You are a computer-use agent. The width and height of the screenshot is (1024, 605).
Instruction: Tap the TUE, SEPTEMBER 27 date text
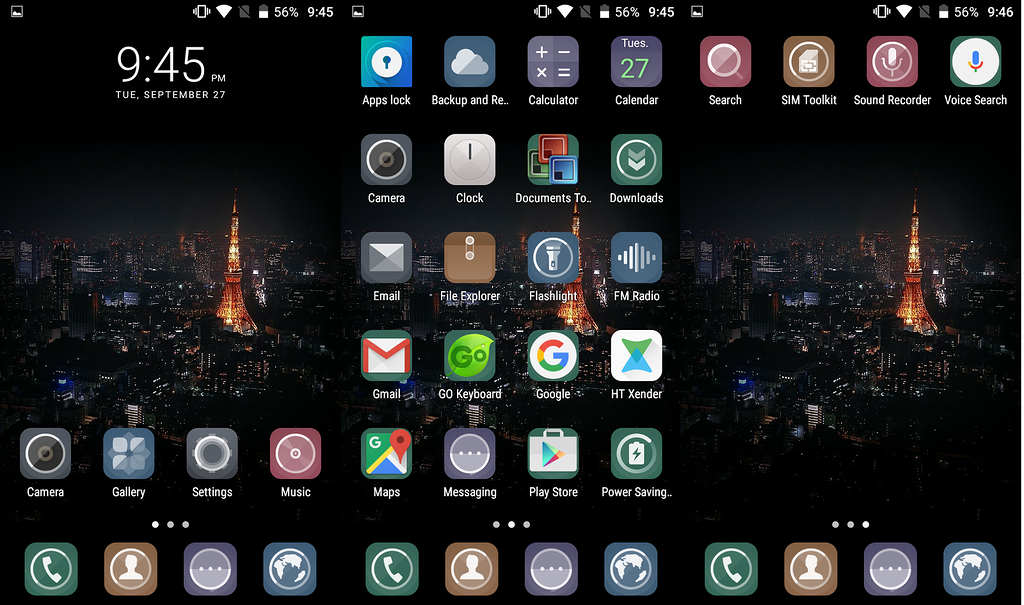(x=170, y=95)
